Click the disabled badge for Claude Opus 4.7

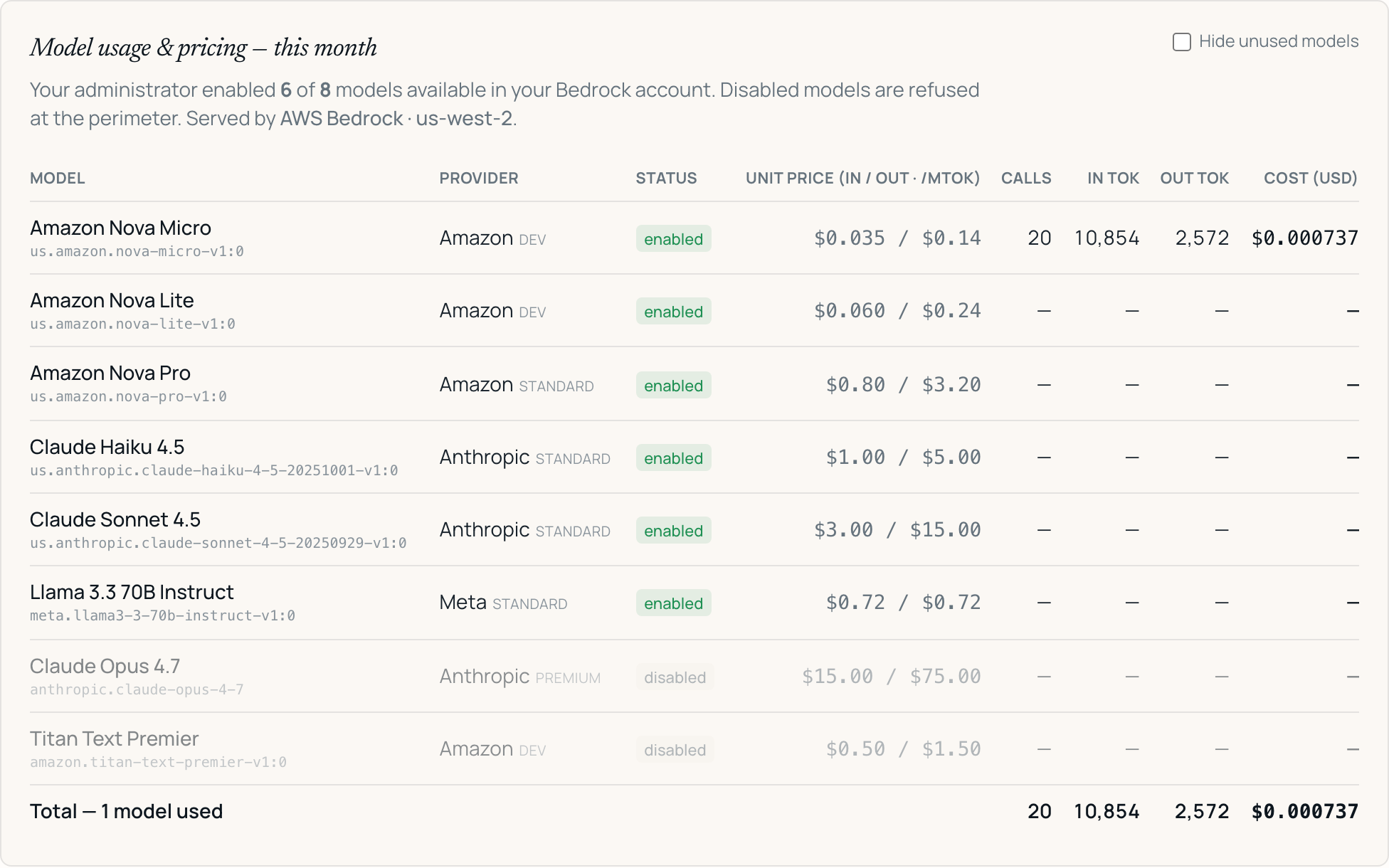point(675,677)
